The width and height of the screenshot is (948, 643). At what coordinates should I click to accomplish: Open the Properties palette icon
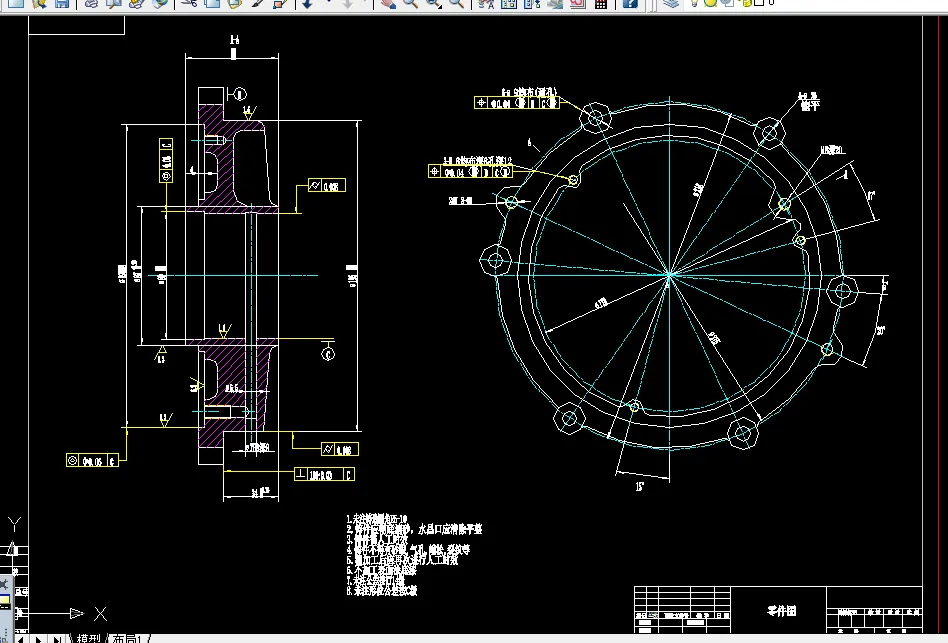coord(486,3)
